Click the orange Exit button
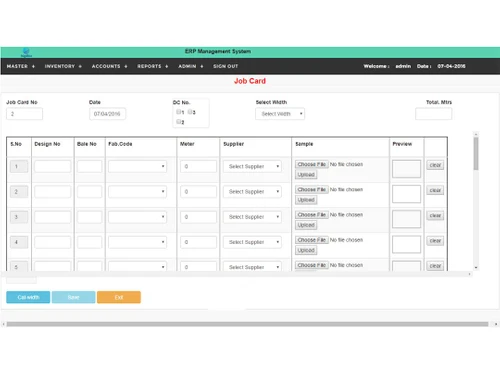Image resolution: width=500 pixels, height=375 pixels. point(119,297)
